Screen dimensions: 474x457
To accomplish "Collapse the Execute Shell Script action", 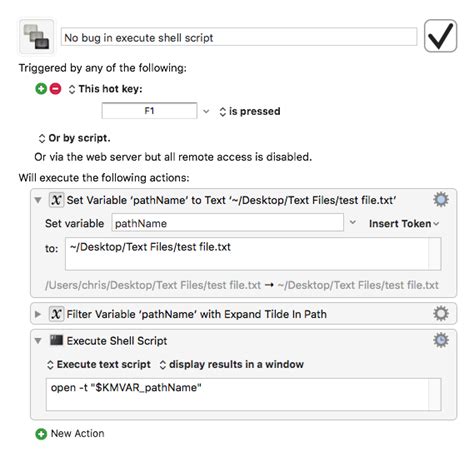I will (38, 341).
